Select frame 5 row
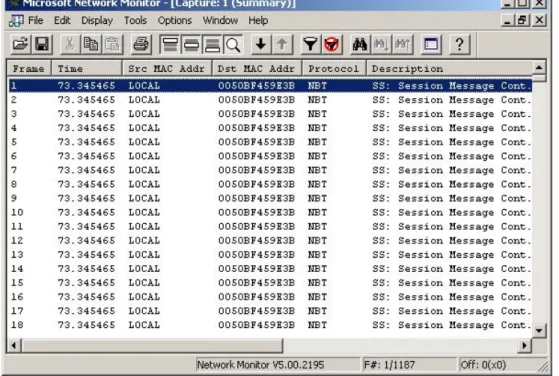This screenshot has height=376, width=559. 270,142
